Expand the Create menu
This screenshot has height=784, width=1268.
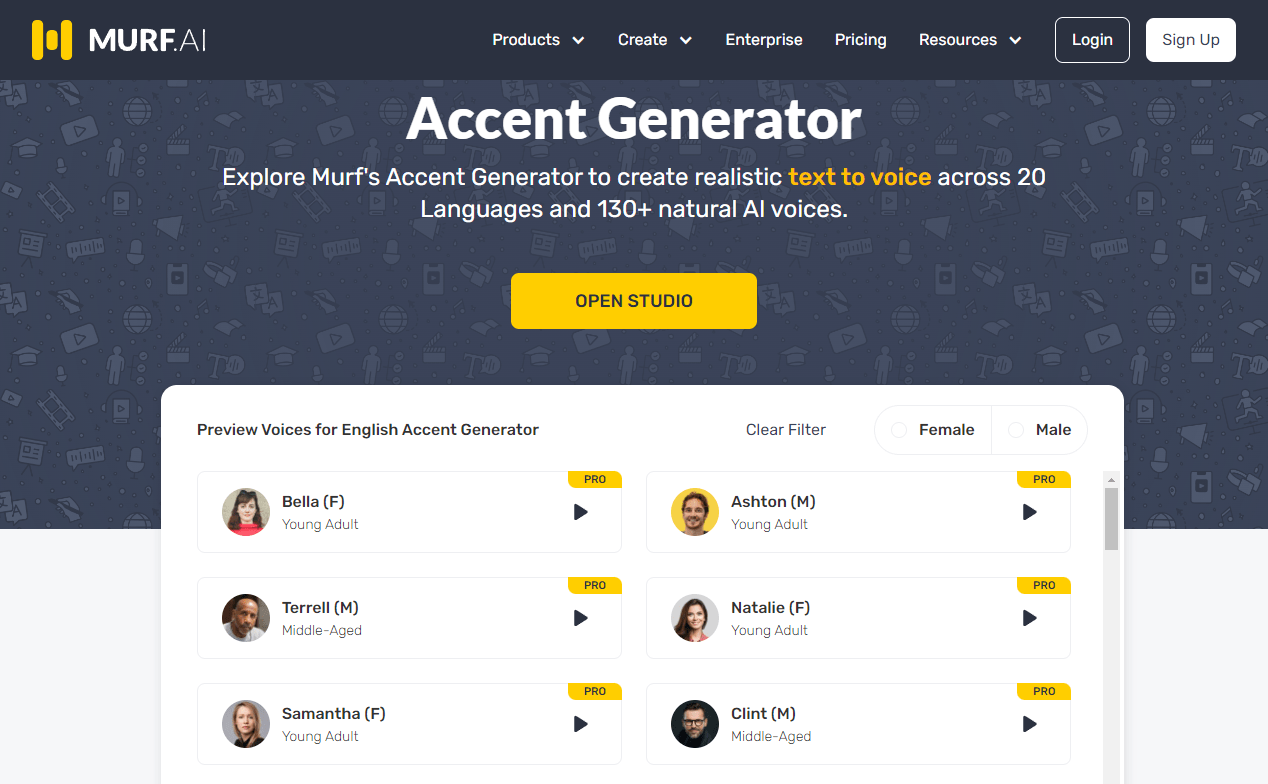654,40
